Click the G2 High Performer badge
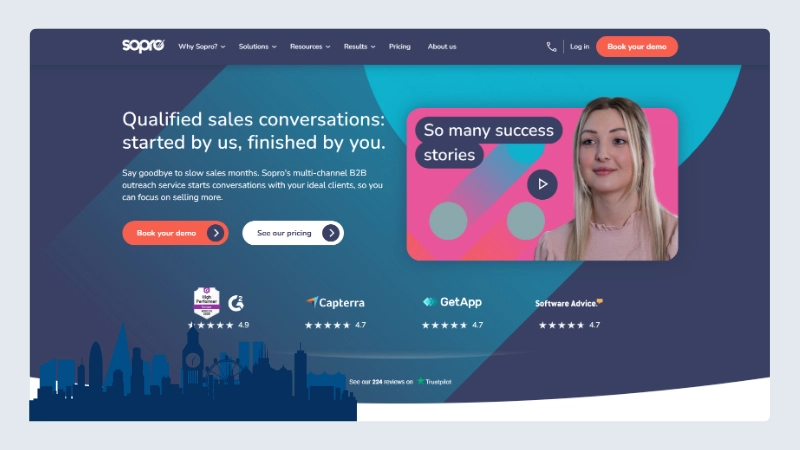Screen dimensions: 800x450 pyautogui.click(x=207, y=303)
